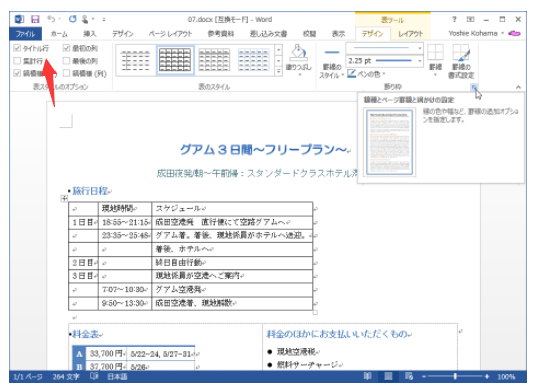Click the 100% zoom level
533x387 pixels.
[506, 376]
